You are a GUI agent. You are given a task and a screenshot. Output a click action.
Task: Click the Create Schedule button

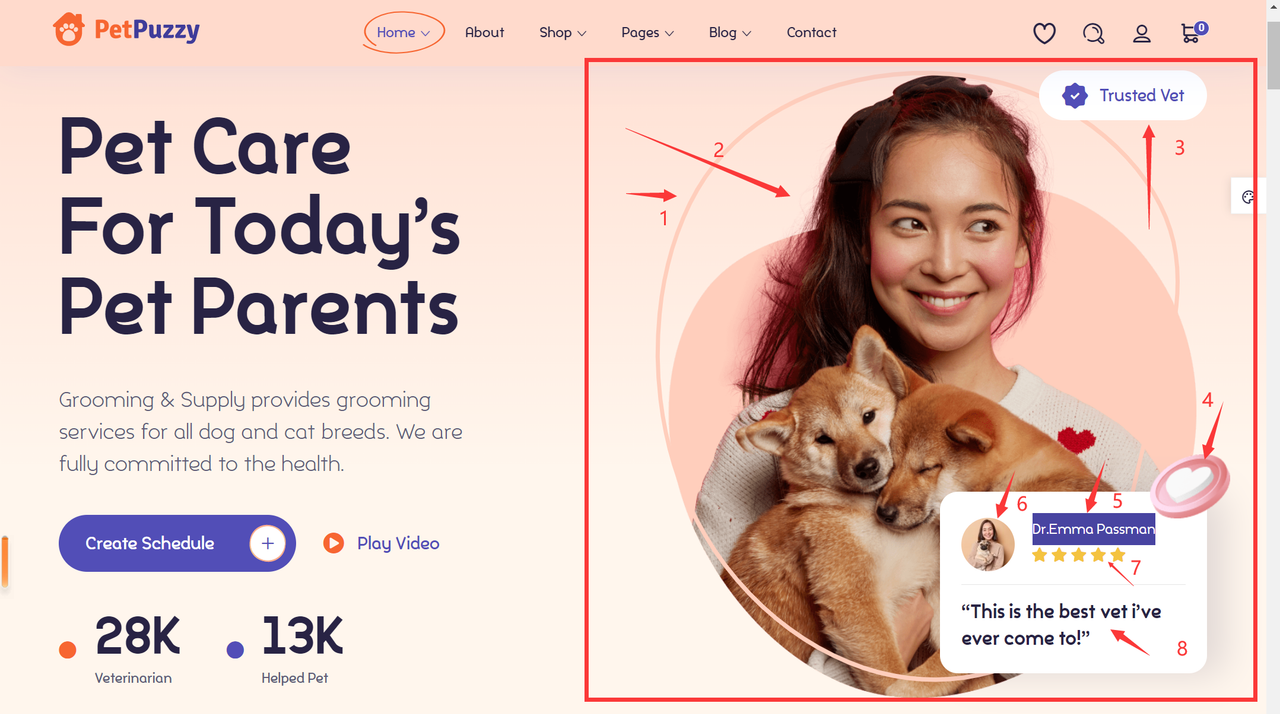click(x=177, y=543)
